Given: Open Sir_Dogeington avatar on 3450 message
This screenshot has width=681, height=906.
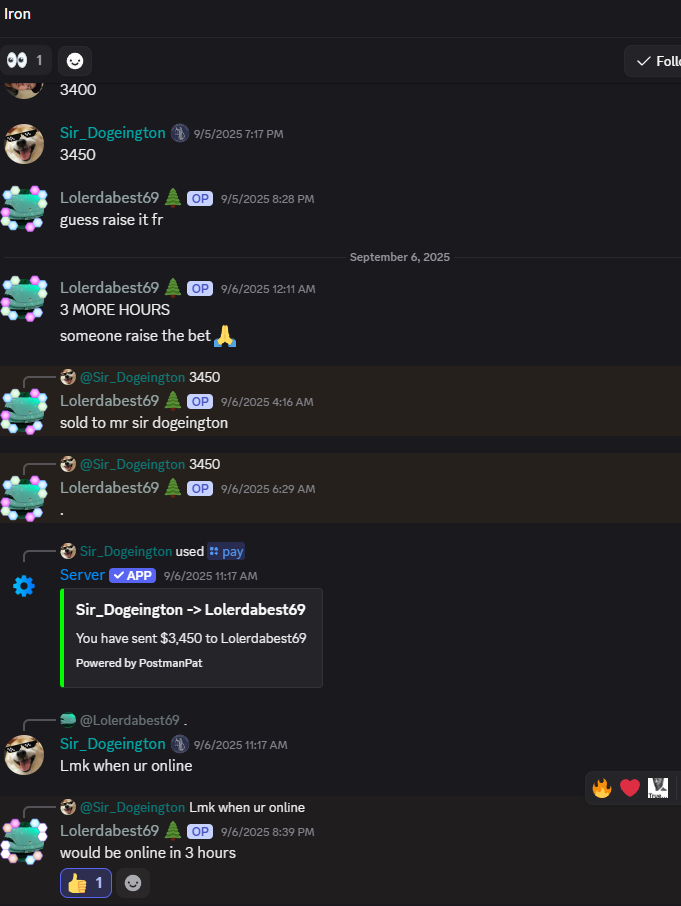Looking at the screenshot, I should tap(24, 144).
